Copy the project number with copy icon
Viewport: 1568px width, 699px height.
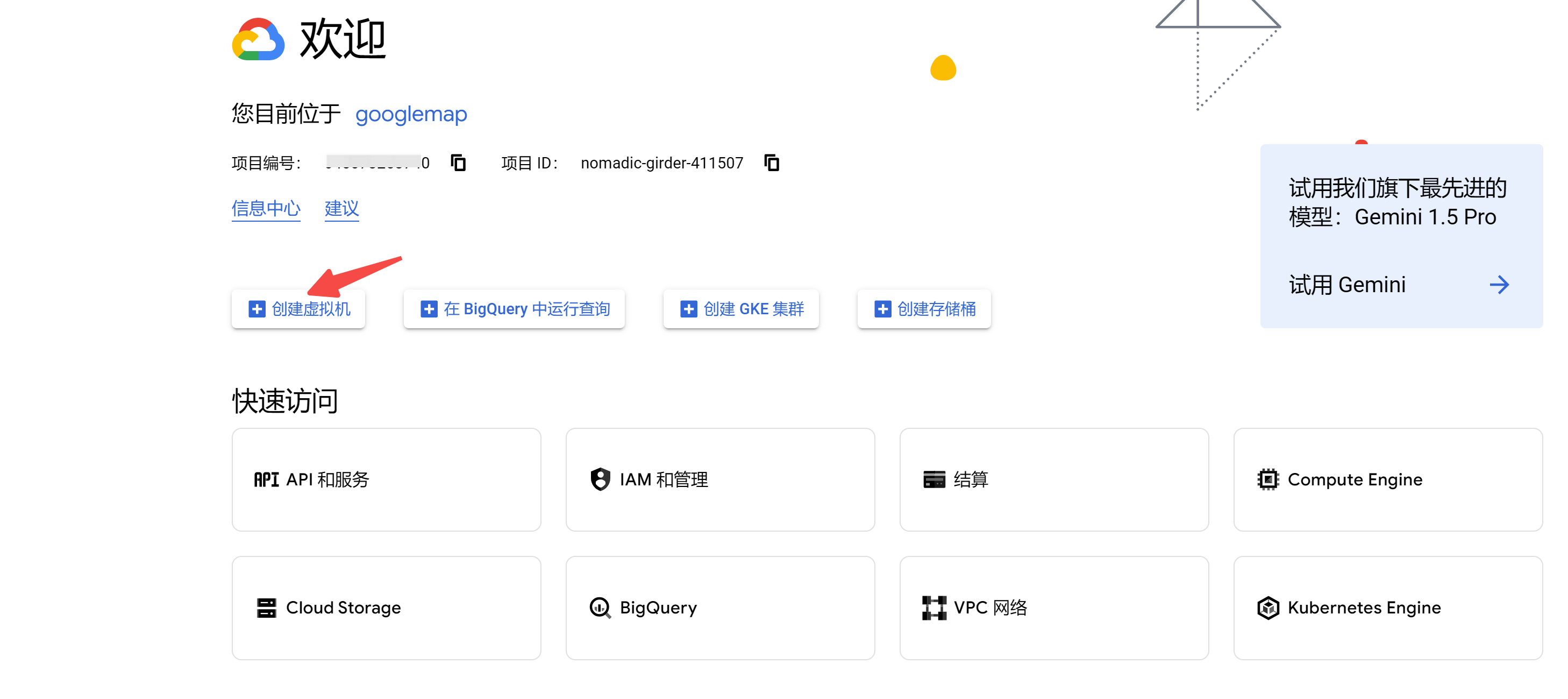tap(458, 163)
